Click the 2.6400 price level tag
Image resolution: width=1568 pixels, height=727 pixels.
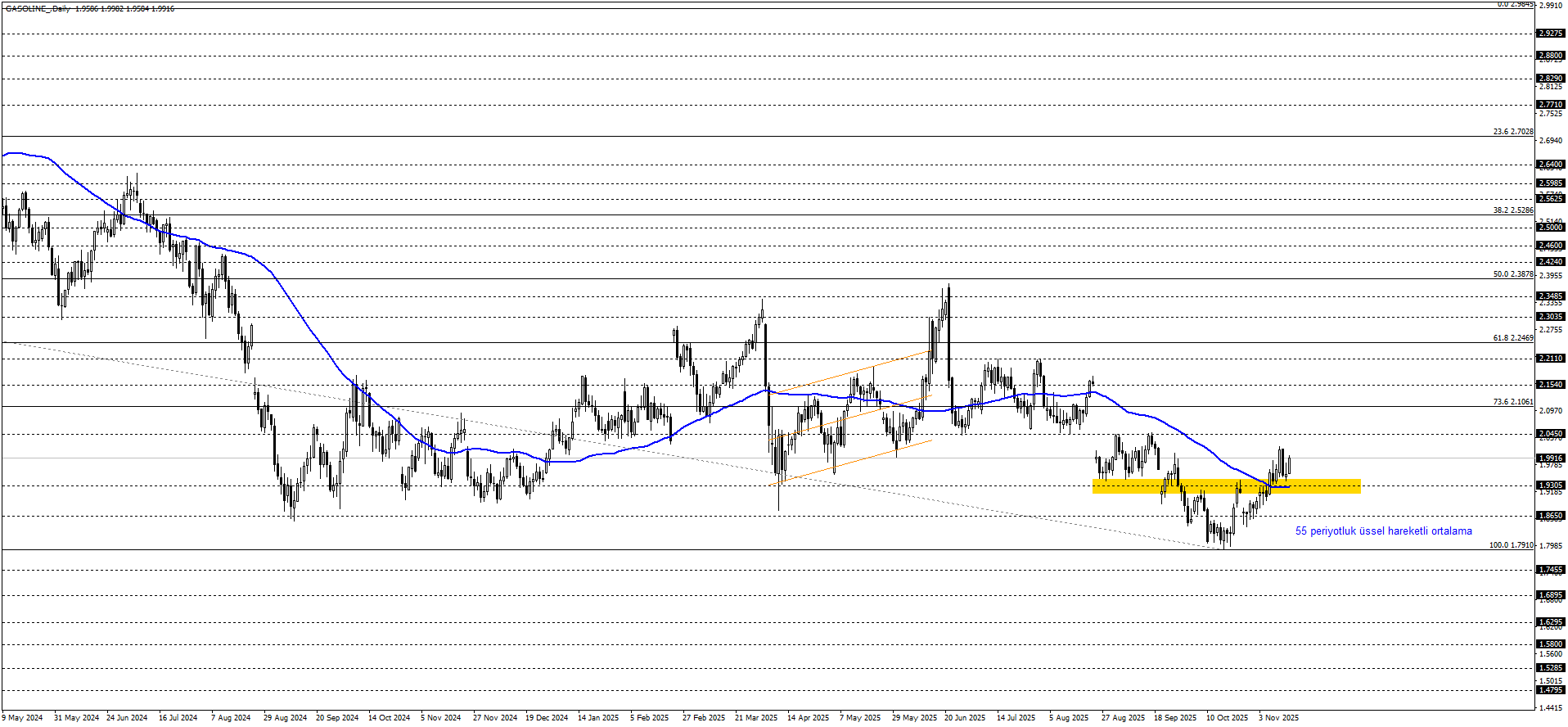click(x=1551, y=165)
